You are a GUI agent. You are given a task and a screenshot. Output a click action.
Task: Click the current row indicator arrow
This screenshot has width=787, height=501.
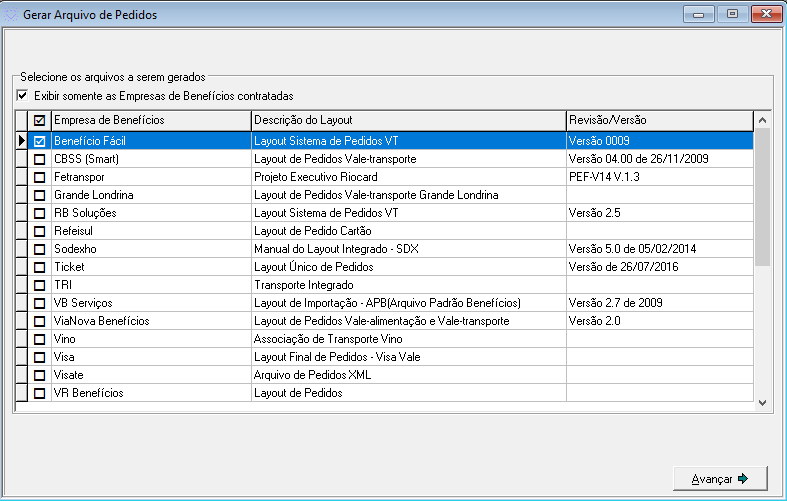[x=22, y=142]
